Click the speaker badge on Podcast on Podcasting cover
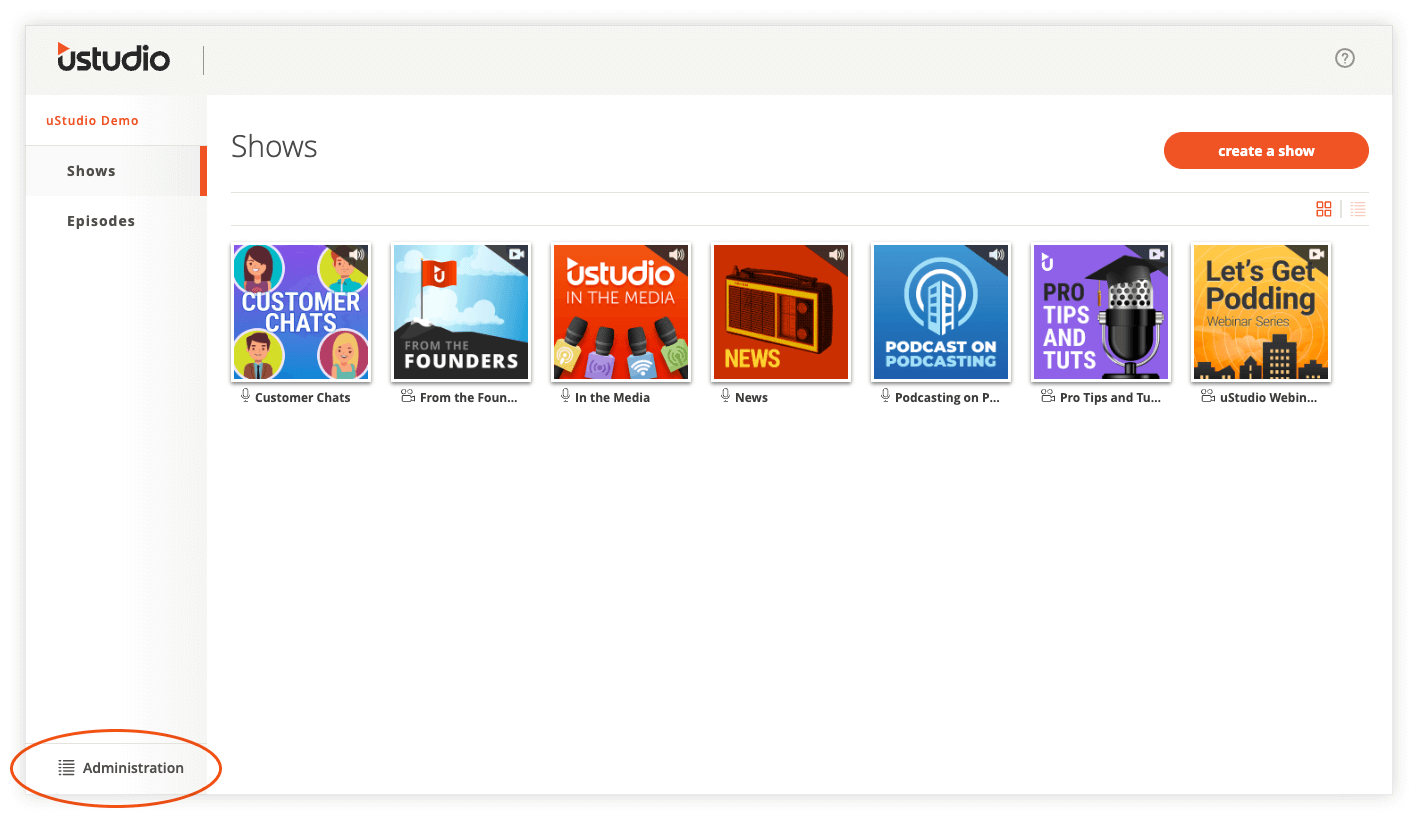The image size is (1418, 820). pos(997,255)
